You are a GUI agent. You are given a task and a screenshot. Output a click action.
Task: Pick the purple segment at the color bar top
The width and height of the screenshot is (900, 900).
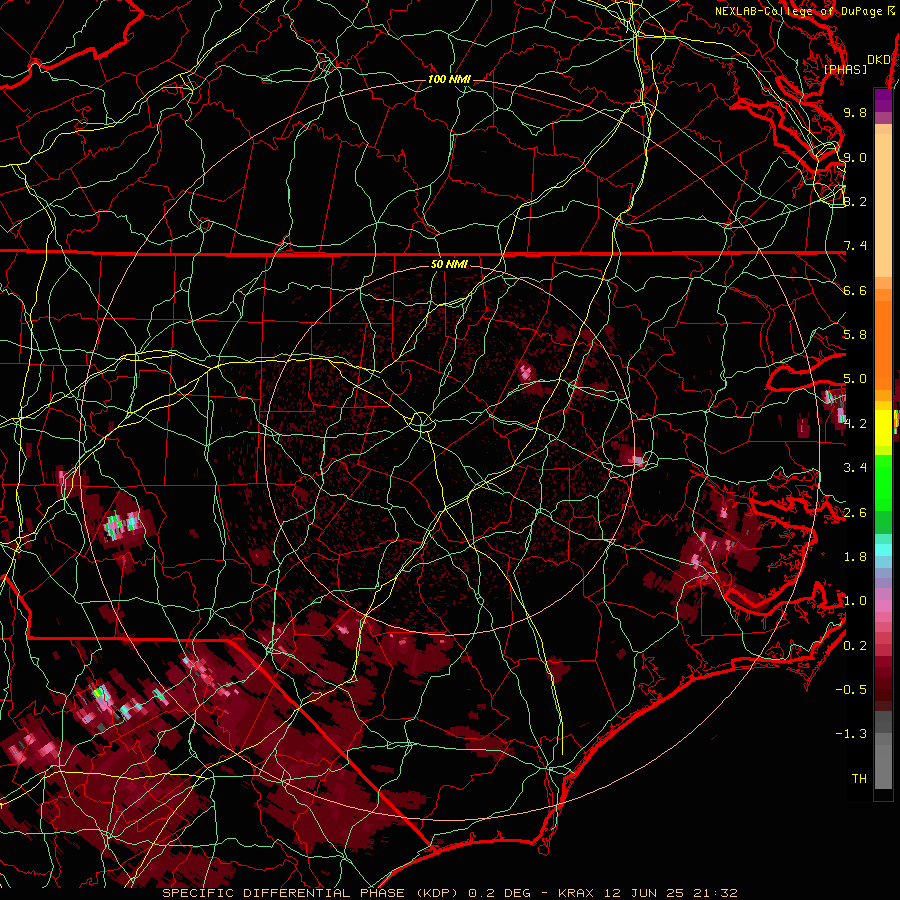coord(883,100)
